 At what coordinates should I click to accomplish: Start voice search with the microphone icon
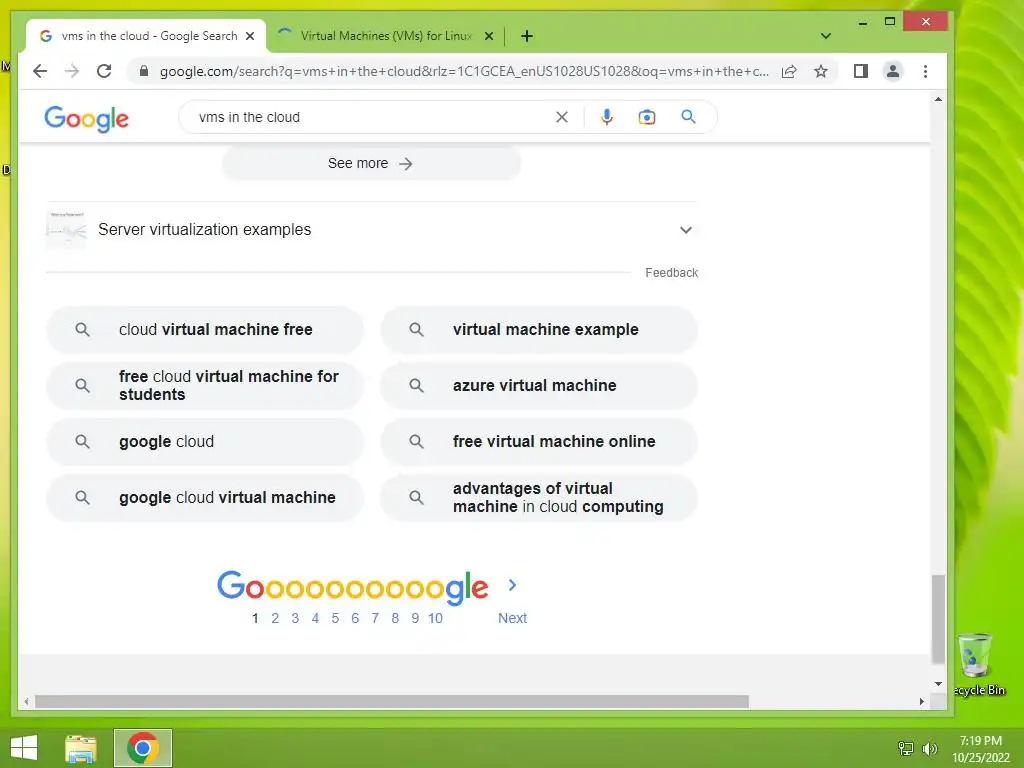pyautogui.click(x=607, y=117)
